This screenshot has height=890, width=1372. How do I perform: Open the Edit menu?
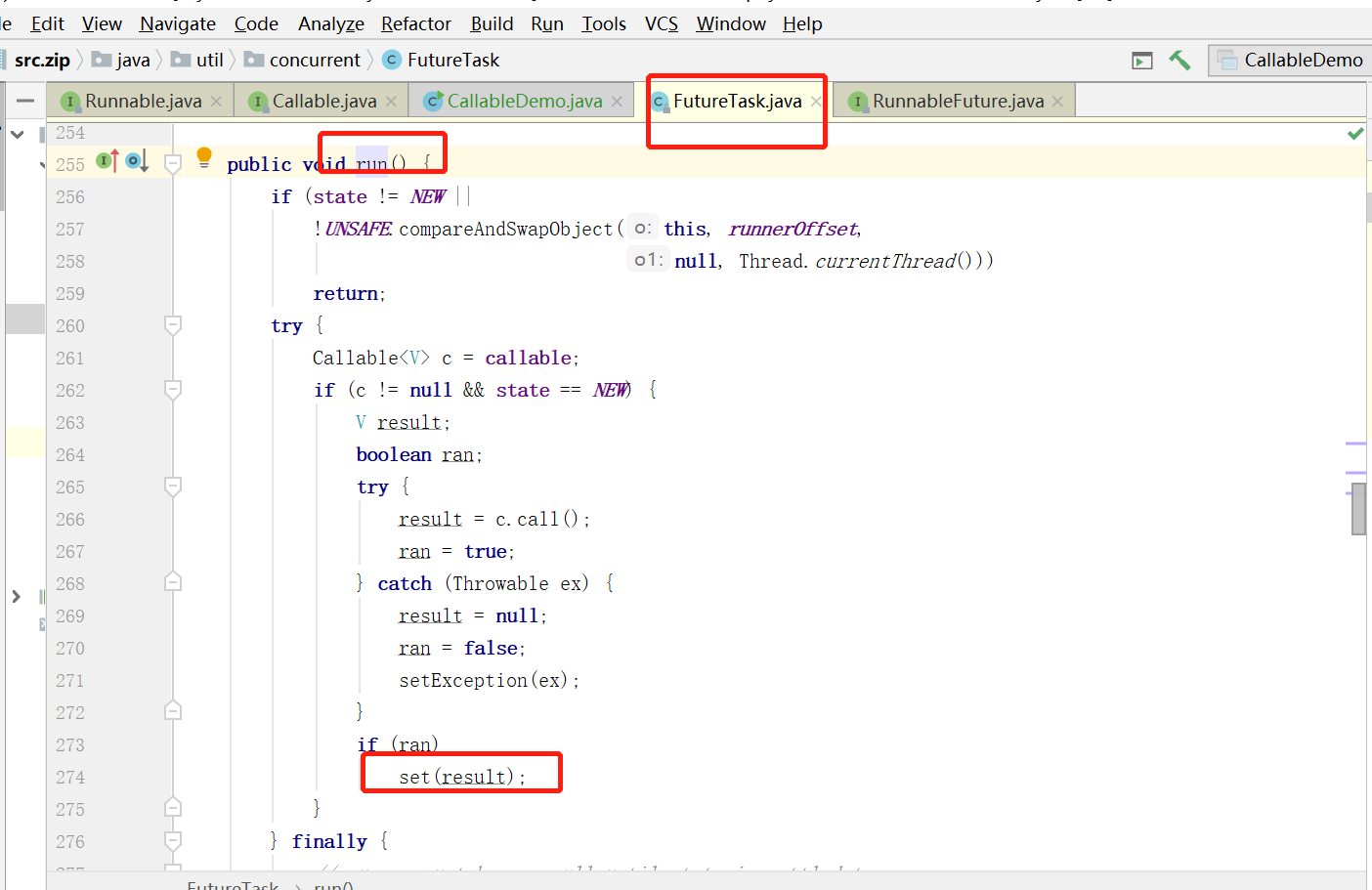click(x=47, y=23)
